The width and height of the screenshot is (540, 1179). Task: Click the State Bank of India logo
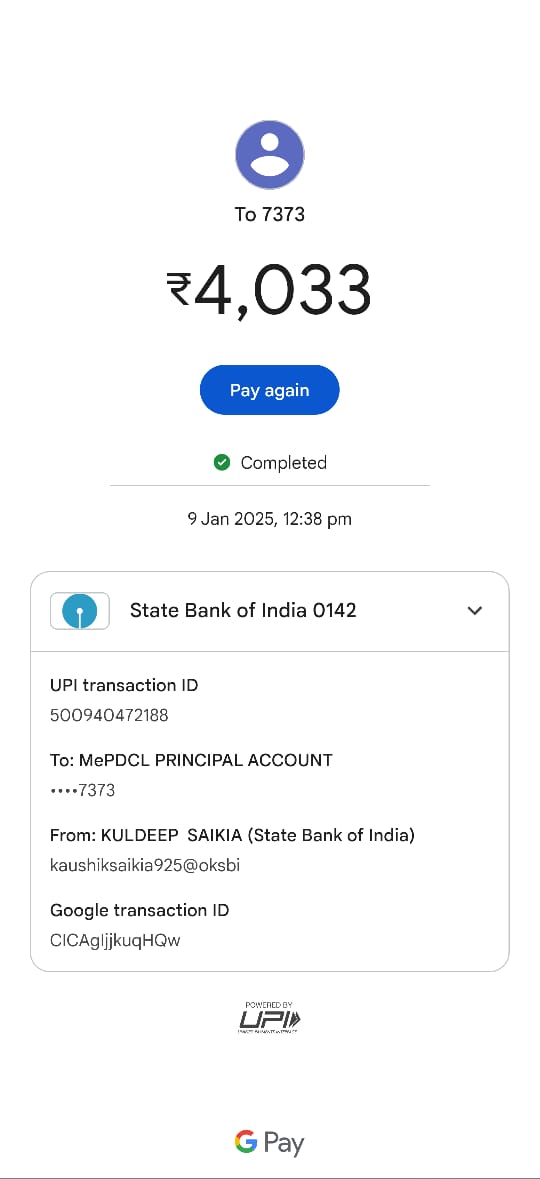(80, 611)
